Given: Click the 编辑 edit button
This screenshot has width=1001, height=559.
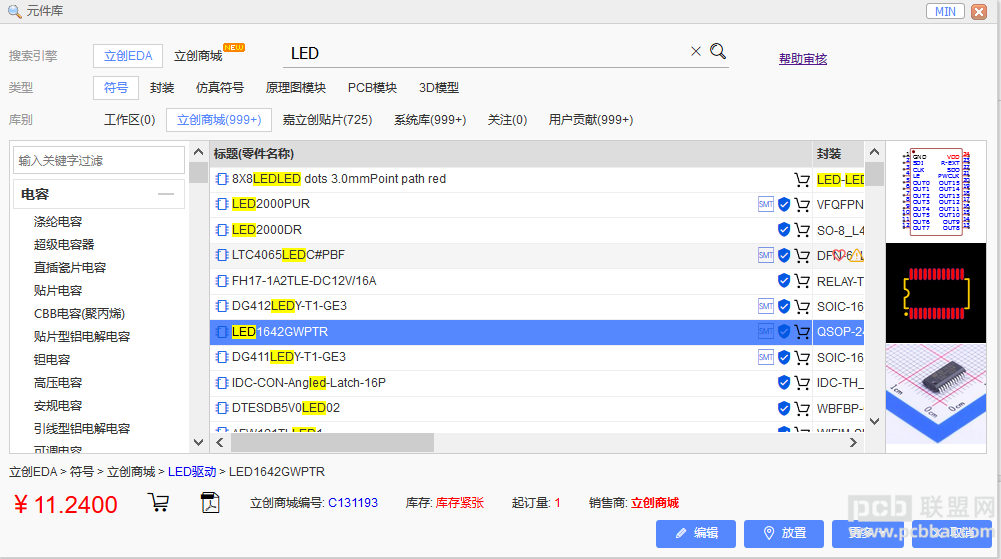Looking at the screenshot, I should pos(696,533).
